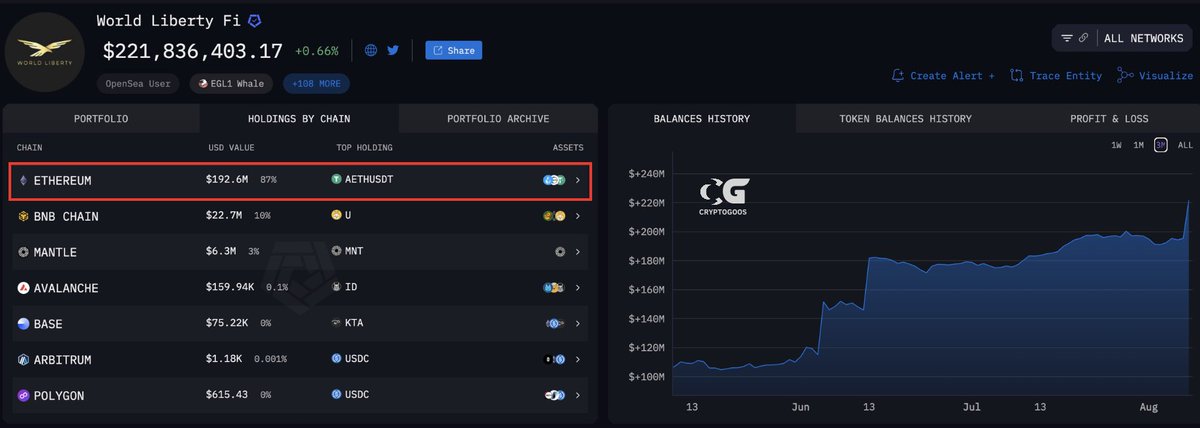
Task: Click the chart's latest peak near $220M
Action: [x=1188, y=201]
